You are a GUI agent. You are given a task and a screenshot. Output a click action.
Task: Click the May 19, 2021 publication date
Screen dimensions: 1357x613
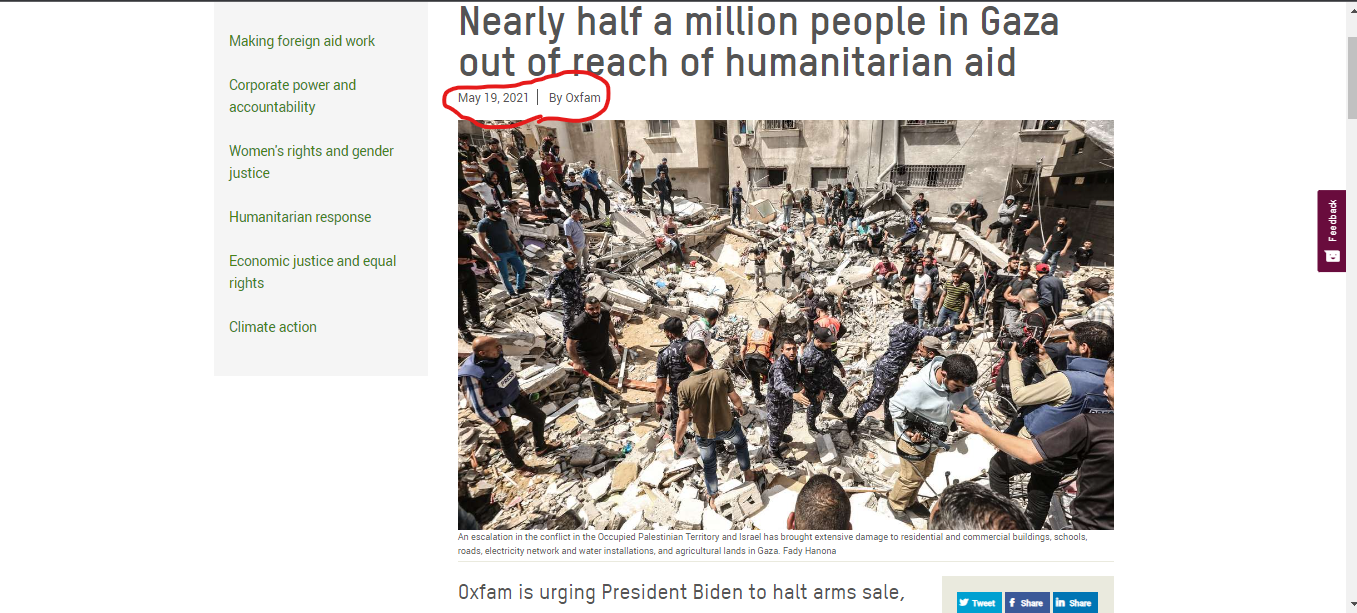493,98
